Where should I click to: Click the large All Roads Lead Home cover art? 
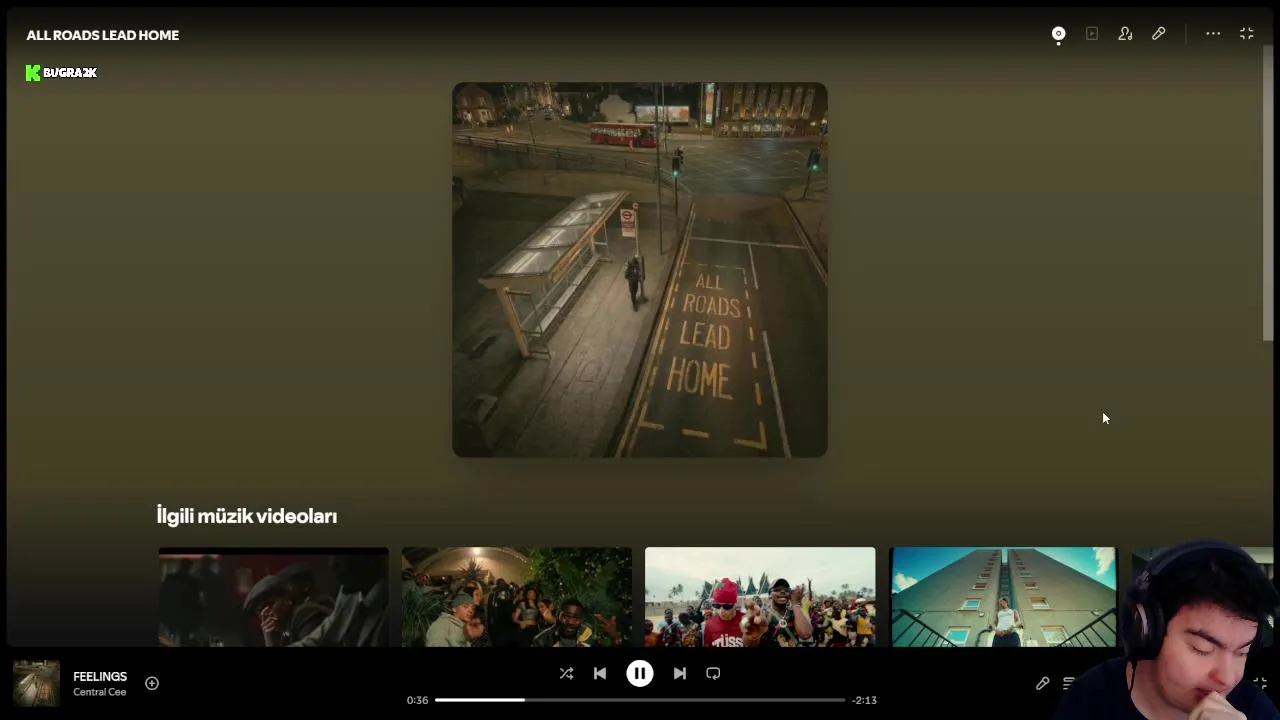pos(640,270)
